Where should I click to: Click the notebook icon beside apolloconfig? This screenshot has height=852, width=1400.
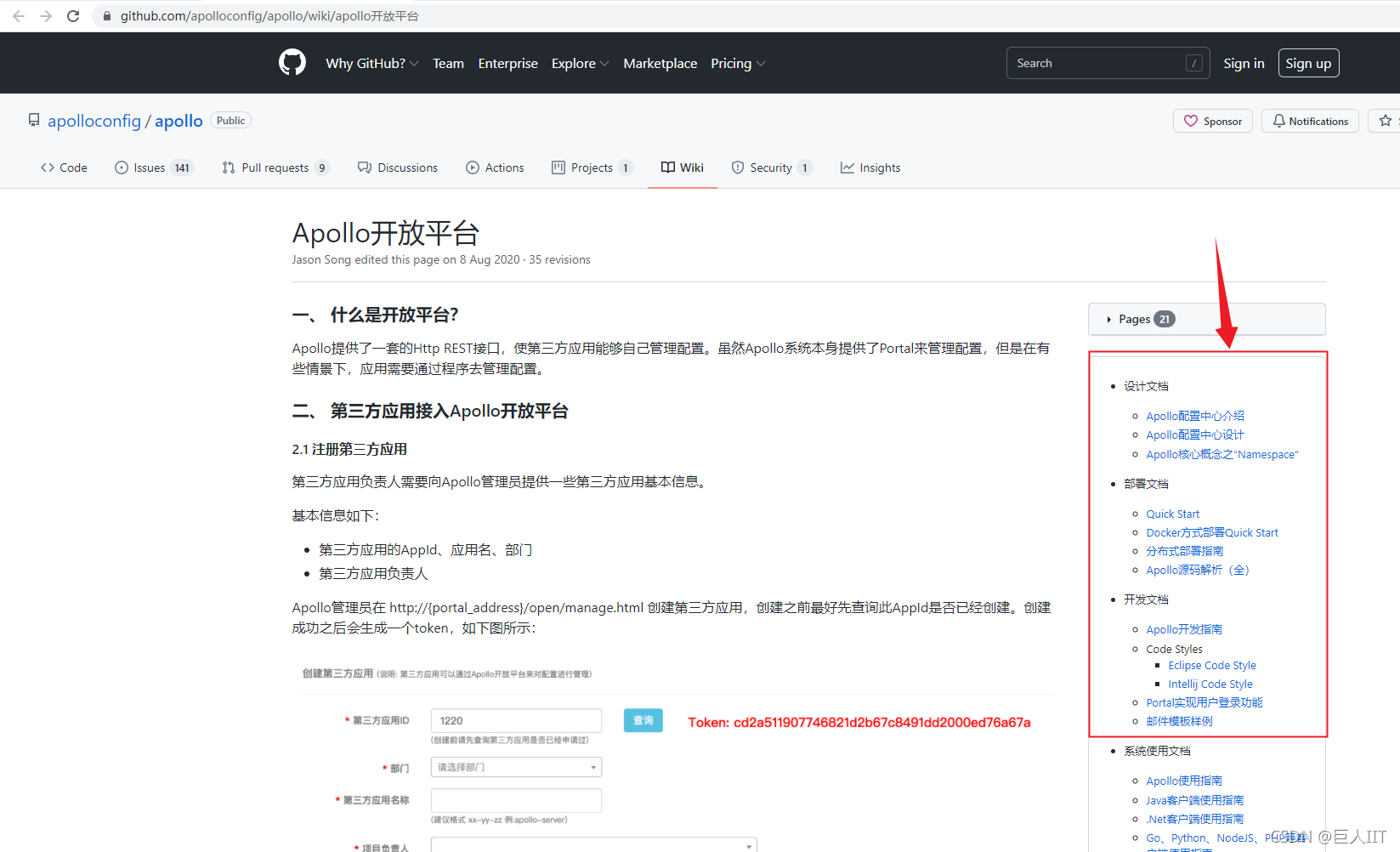click(33, 119)
